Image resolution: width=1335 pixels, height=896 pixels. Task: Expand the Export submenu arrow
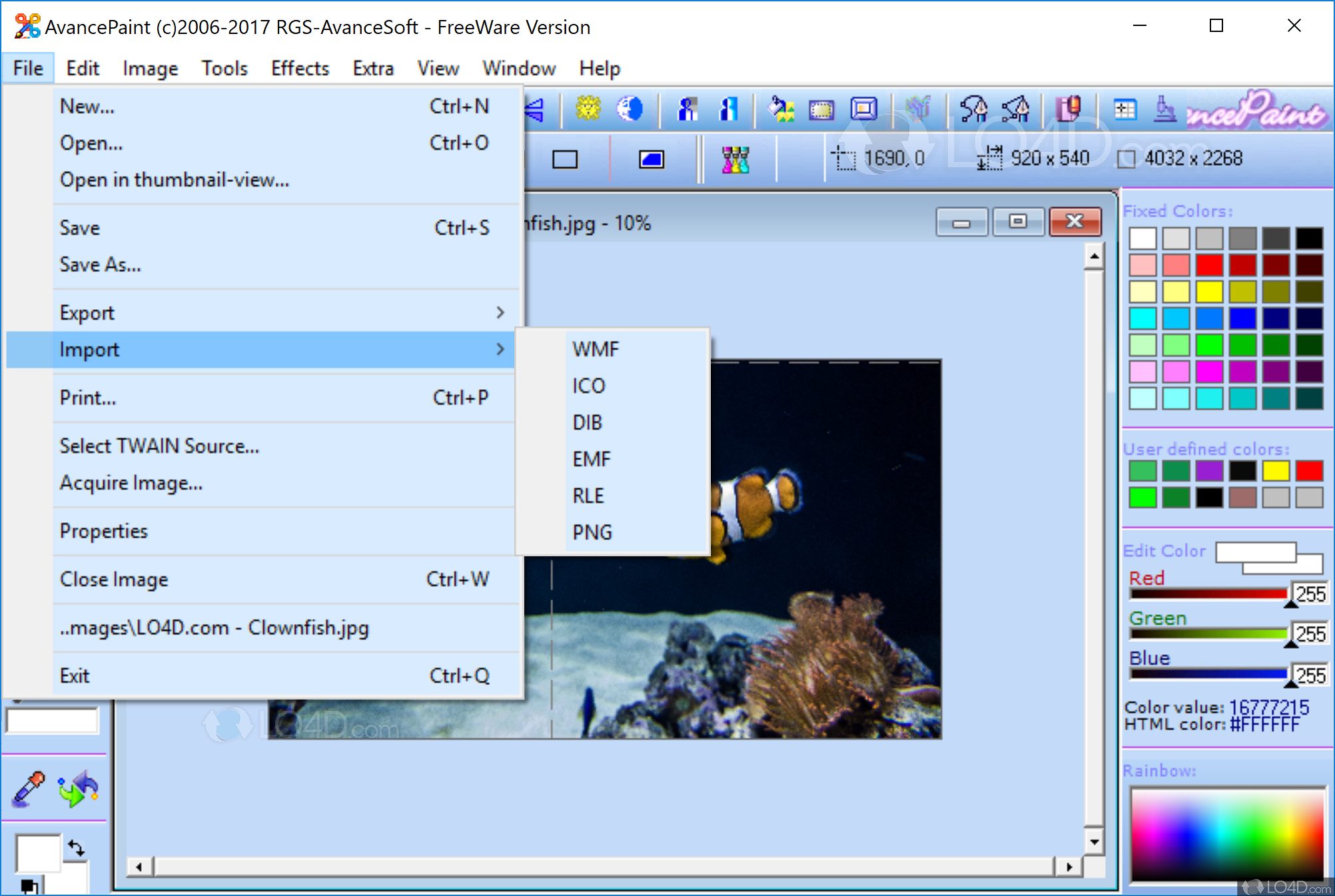pyautogui.click(x=500, y=312)
